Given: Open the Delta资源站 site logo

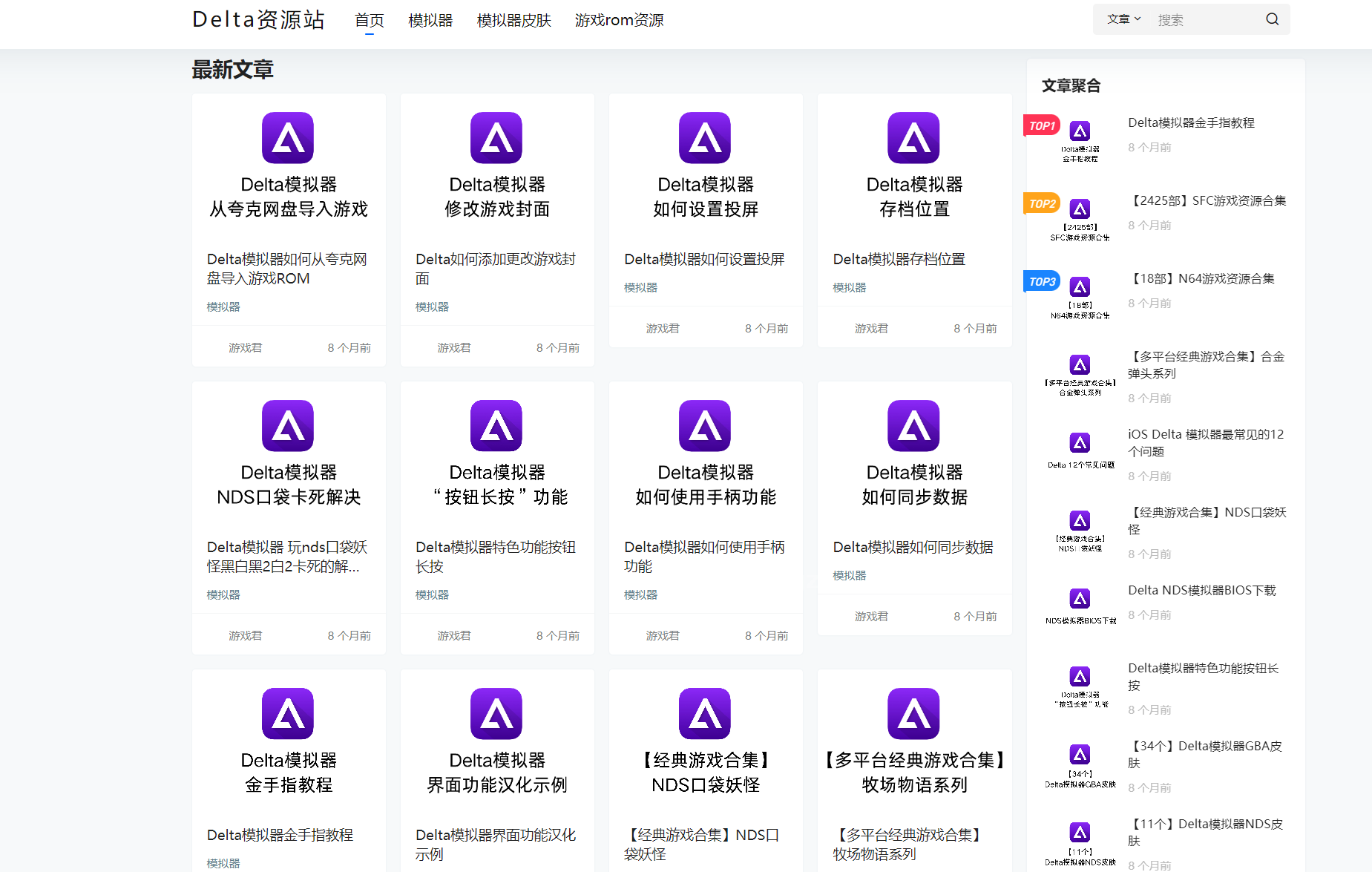Looking at the screenshot, I should pos(258,19).
